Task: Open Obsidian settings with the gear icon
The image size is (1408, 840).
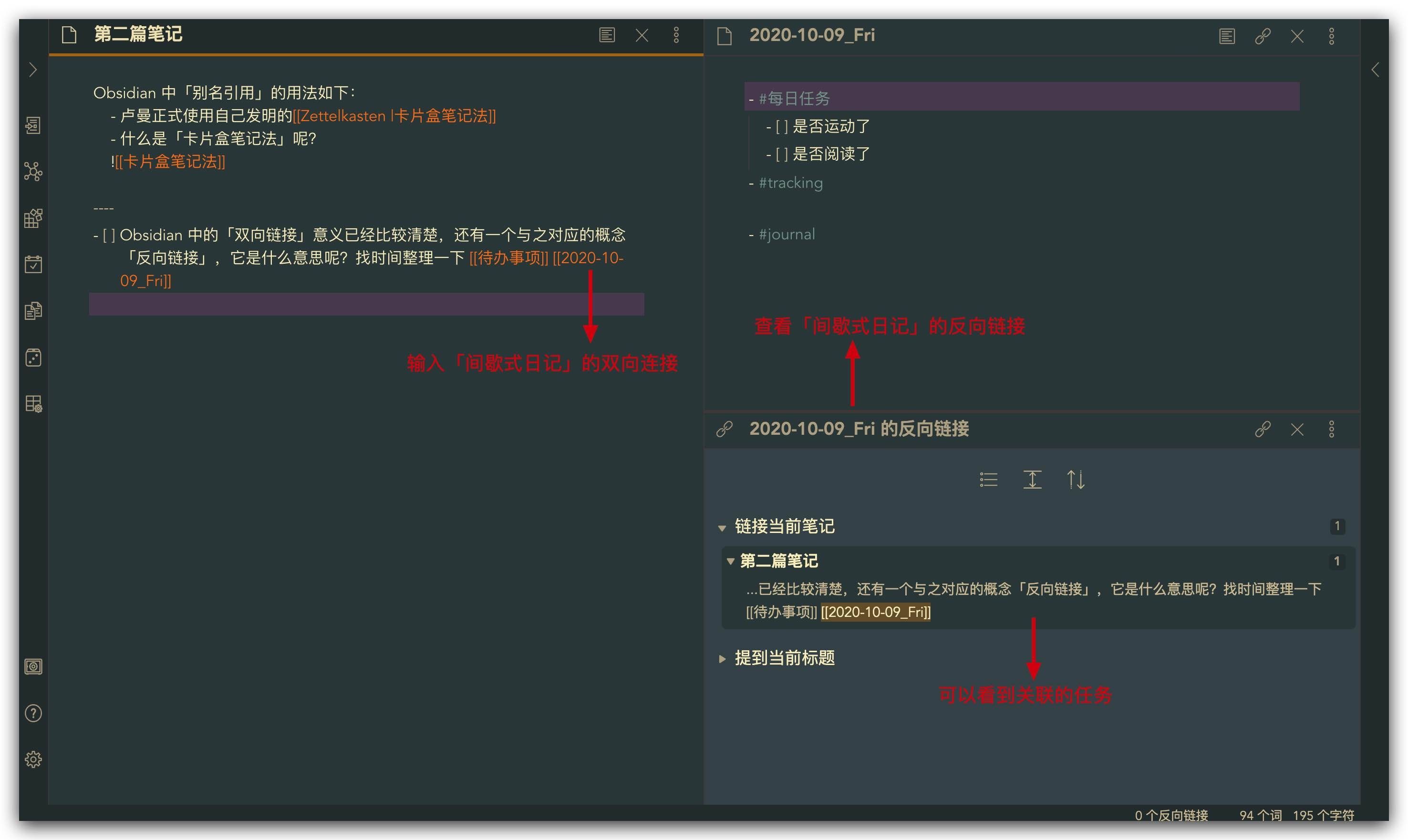Action: pyautogui.click(x=32, y=759)
